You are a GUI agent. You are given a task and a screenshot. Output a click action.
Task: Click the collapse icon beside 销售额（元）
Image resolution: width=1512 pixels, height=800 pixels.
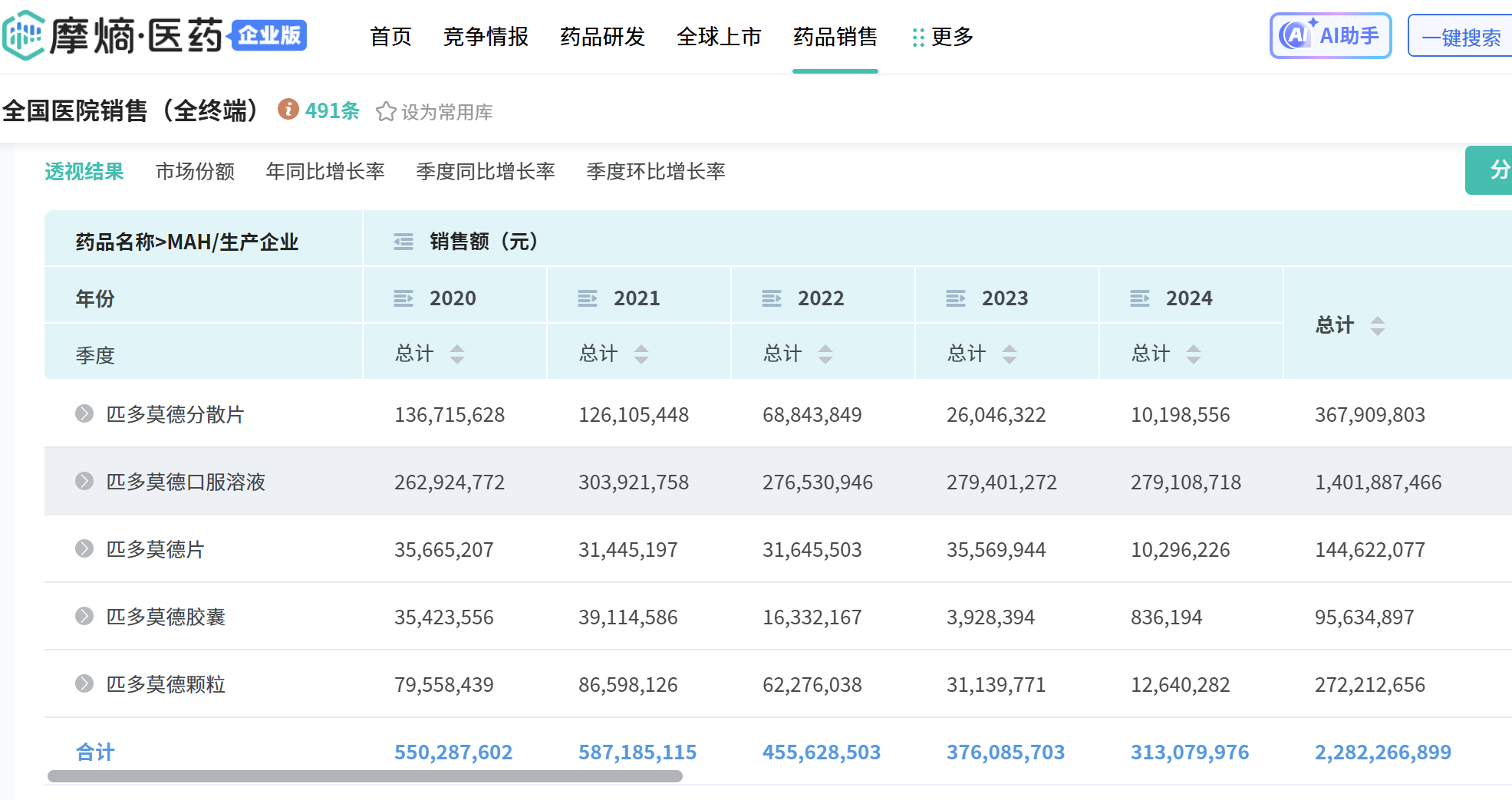(404, 242)
